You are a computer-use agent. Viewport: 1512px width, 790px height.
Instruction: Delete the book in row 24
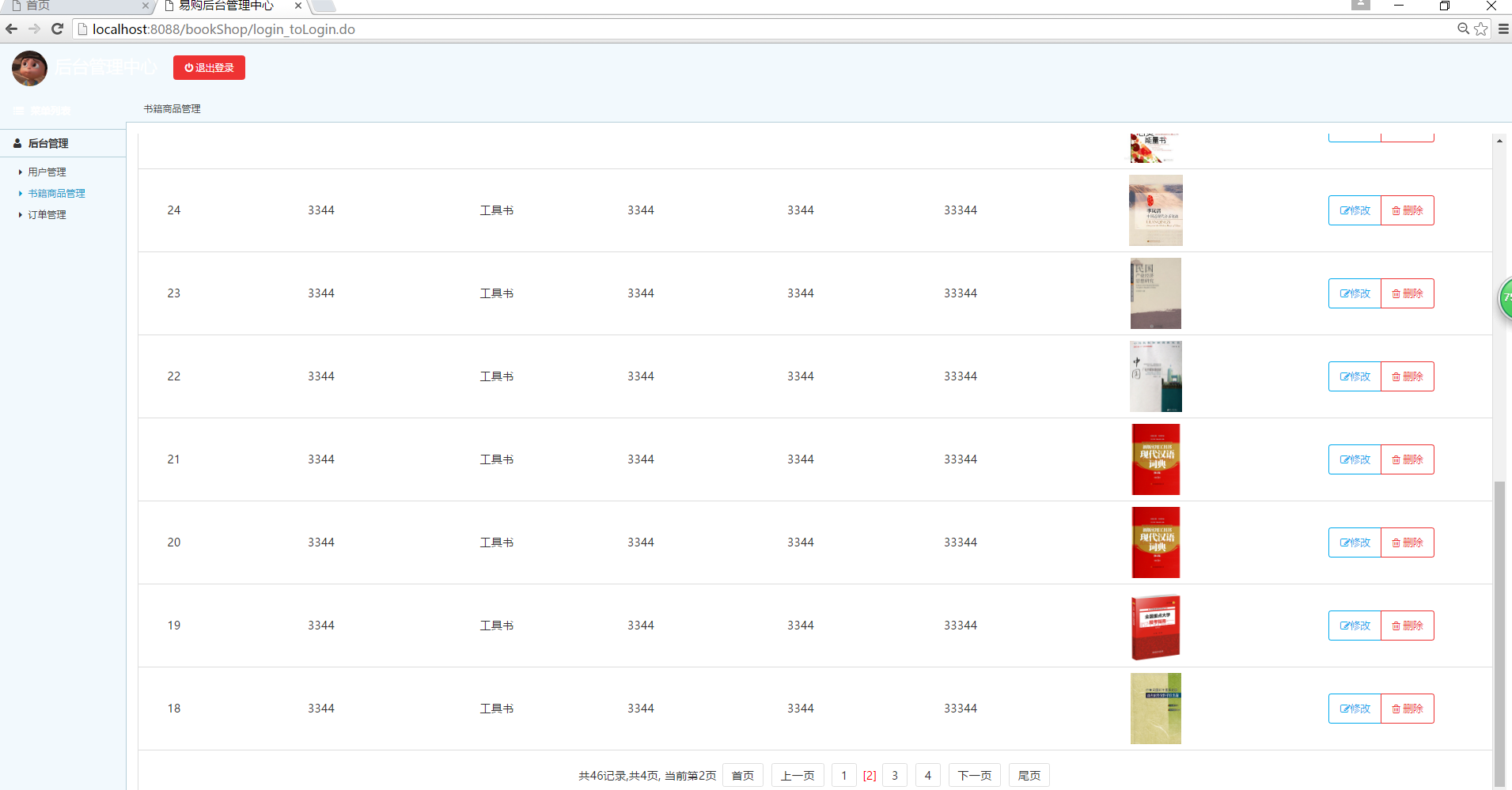coord(1408,210)
